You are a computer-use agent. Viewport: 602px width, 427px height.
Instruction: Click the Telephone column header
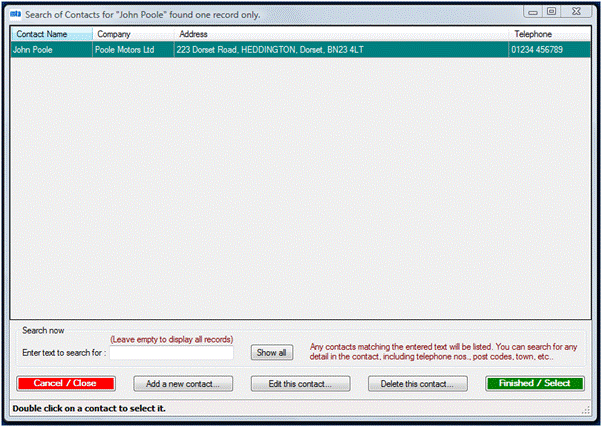(x=548, y=34)
